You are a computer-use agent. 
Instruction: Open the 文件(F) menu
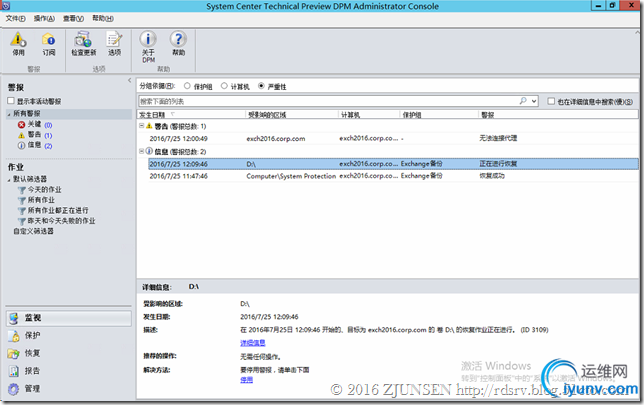16,18
